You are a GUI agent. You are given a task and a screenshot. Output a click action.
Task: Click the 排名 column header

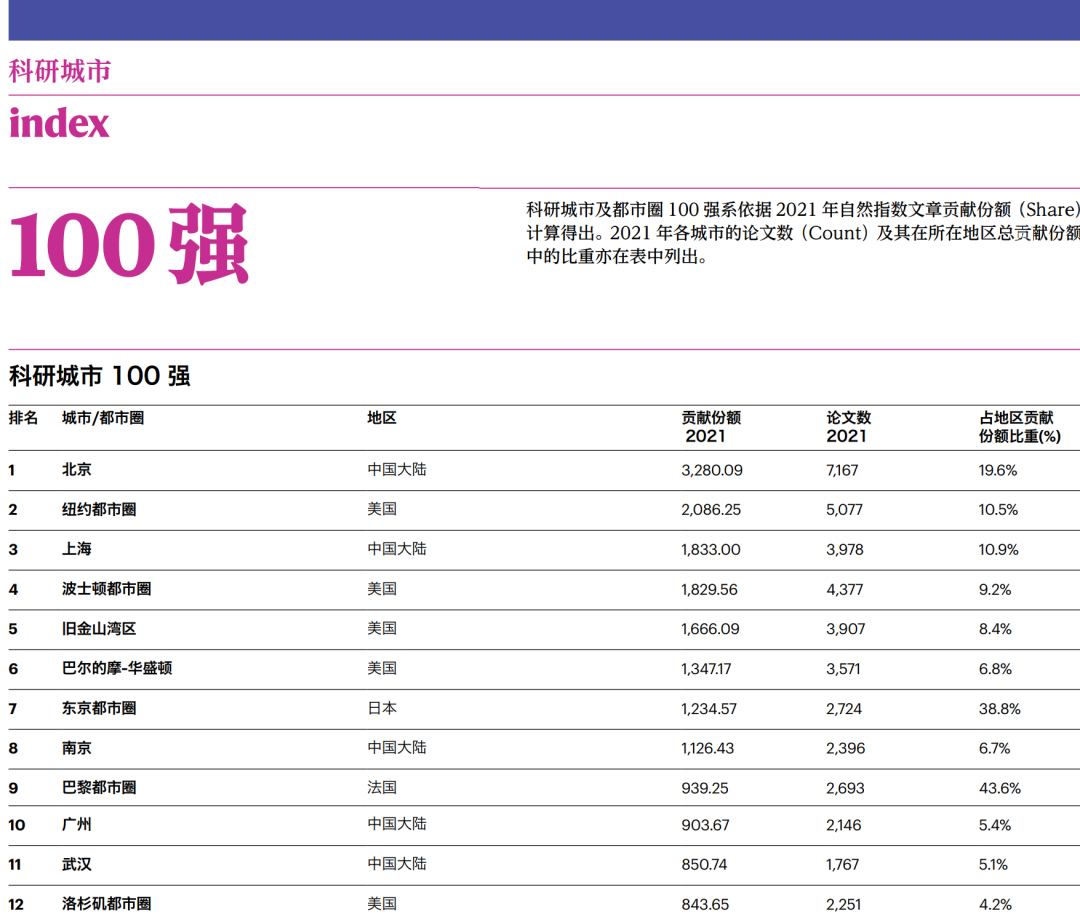(23, 418)
